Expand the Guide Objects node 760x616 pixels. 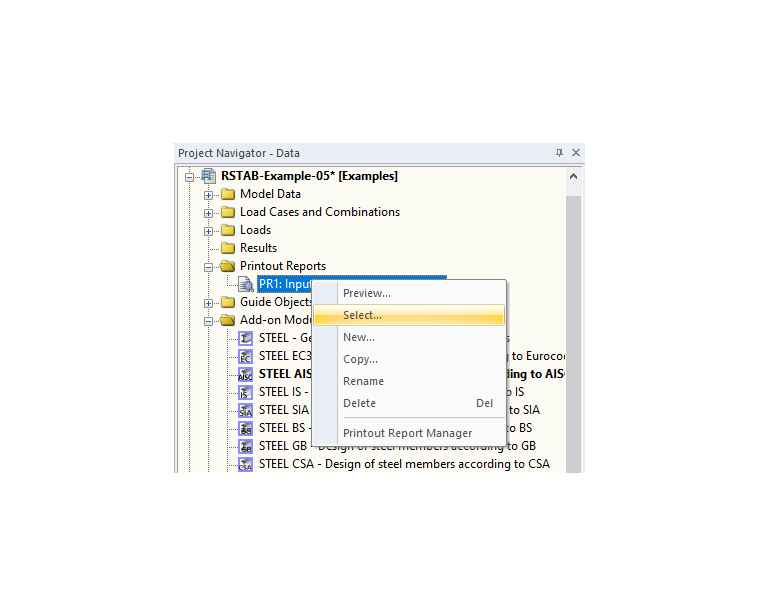[208, 303]
